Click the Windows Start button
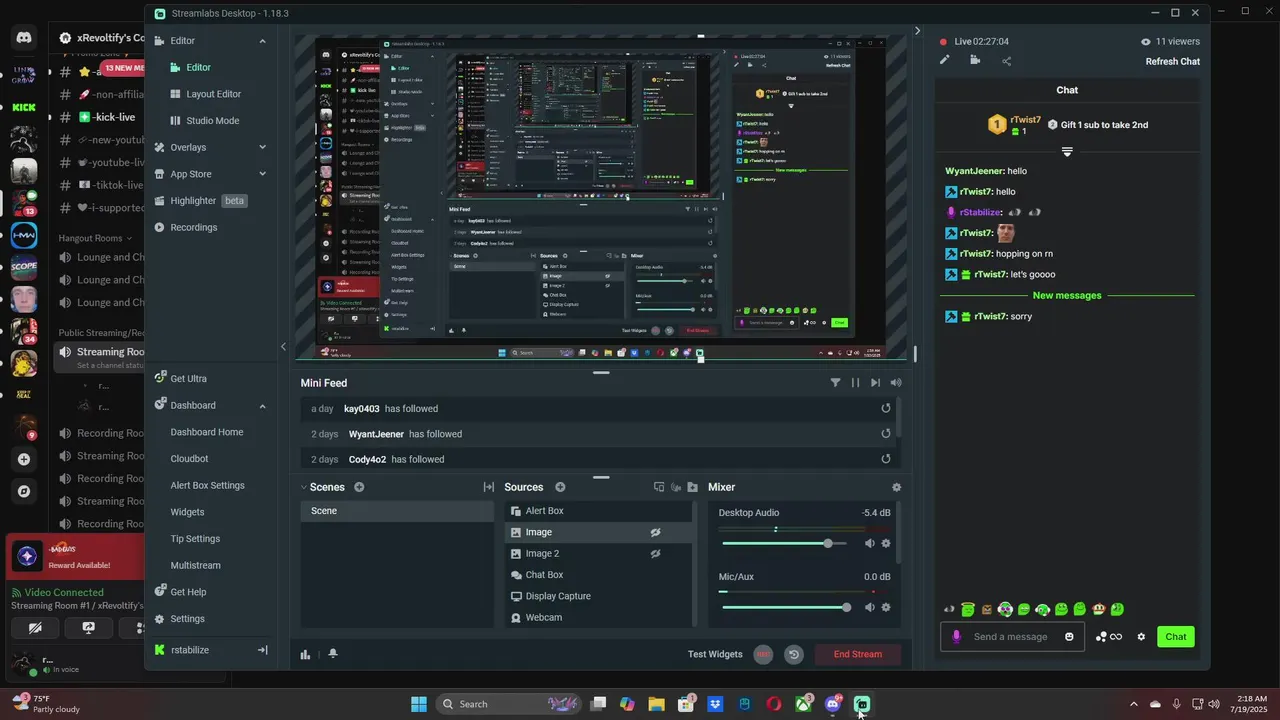Image resolution: width=1280 pixels, height=720 pixels. [419, 704]
